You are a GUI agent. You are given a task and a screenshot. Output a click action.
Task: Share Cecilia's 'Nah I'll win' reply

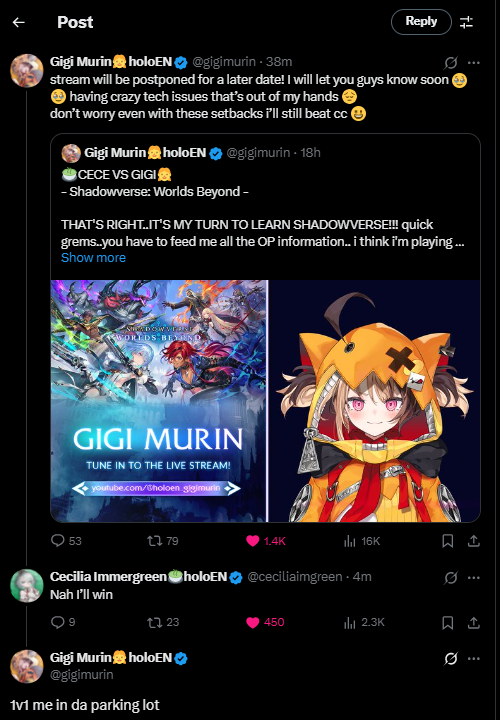coord(473,622)
